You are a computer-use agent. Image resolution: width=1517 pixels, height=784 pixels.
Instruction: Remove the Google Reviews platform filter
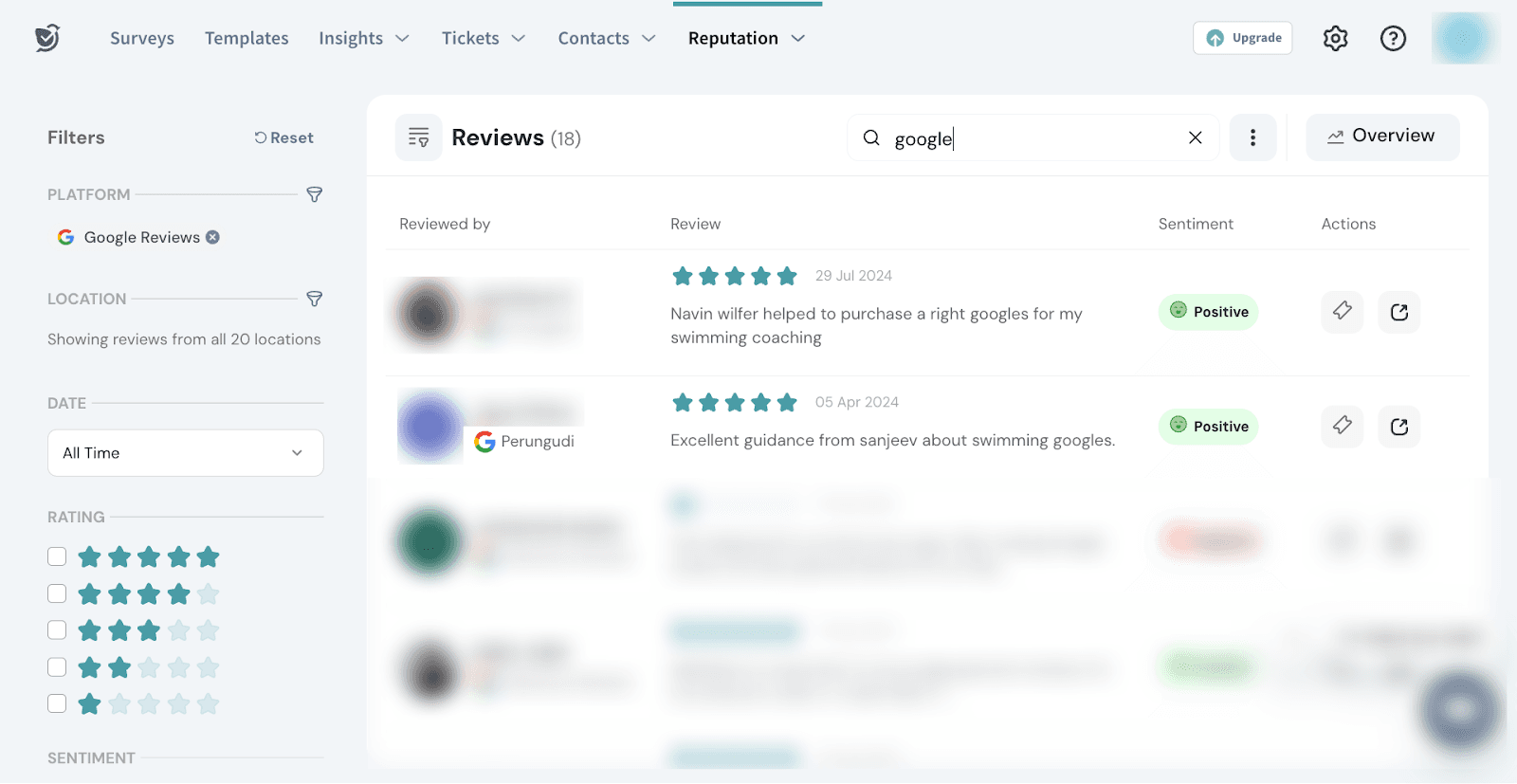coord(213,237)
